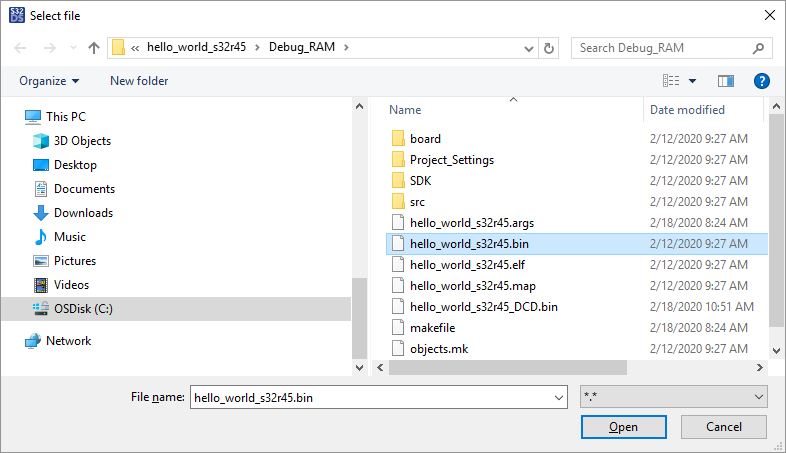The image size is (786, 453).
Task: Select hello_world_s32r45.args file
Action: (472, 223)
